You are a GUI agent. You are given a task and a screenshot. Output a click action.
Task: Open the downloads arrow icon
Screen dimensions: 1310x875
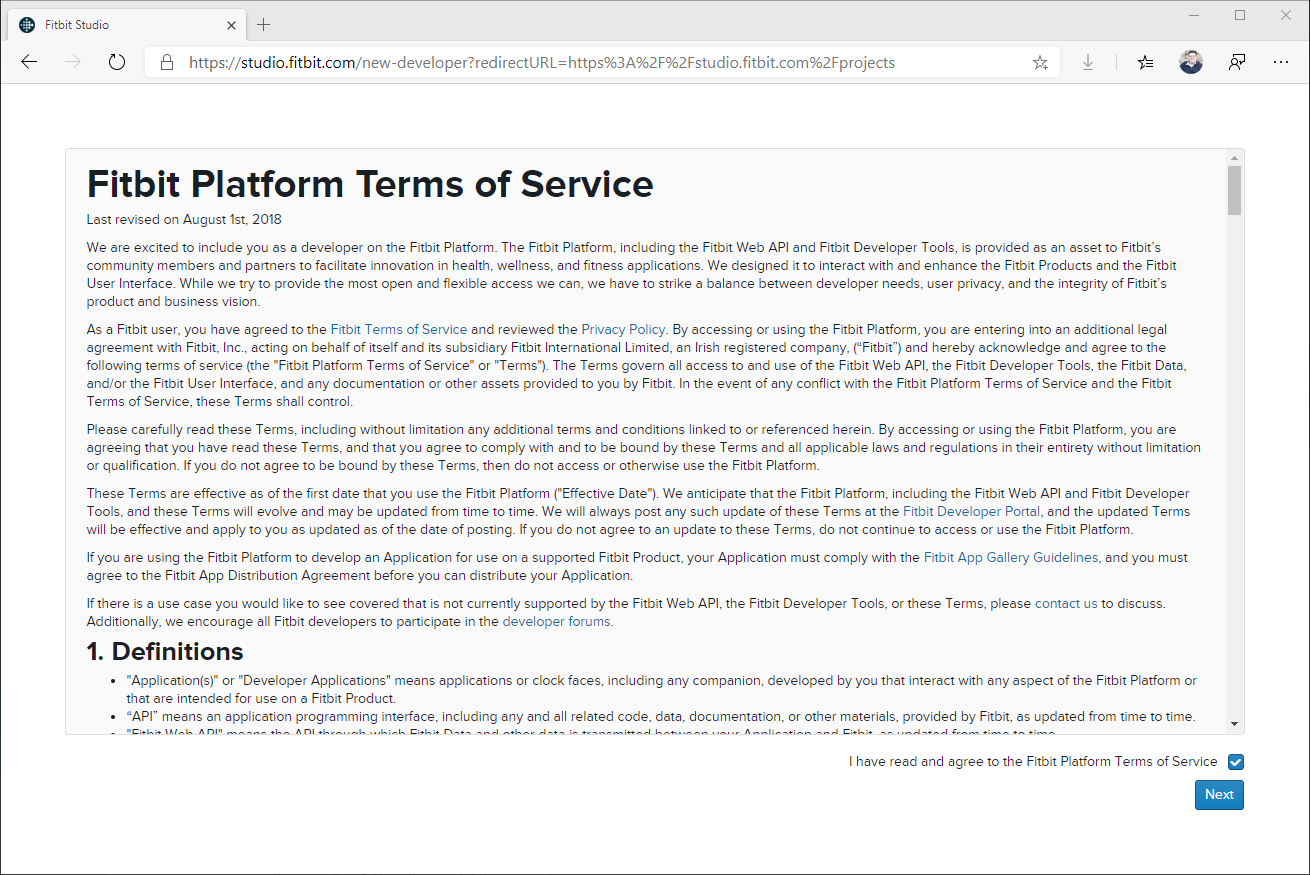click(1088, 62)
